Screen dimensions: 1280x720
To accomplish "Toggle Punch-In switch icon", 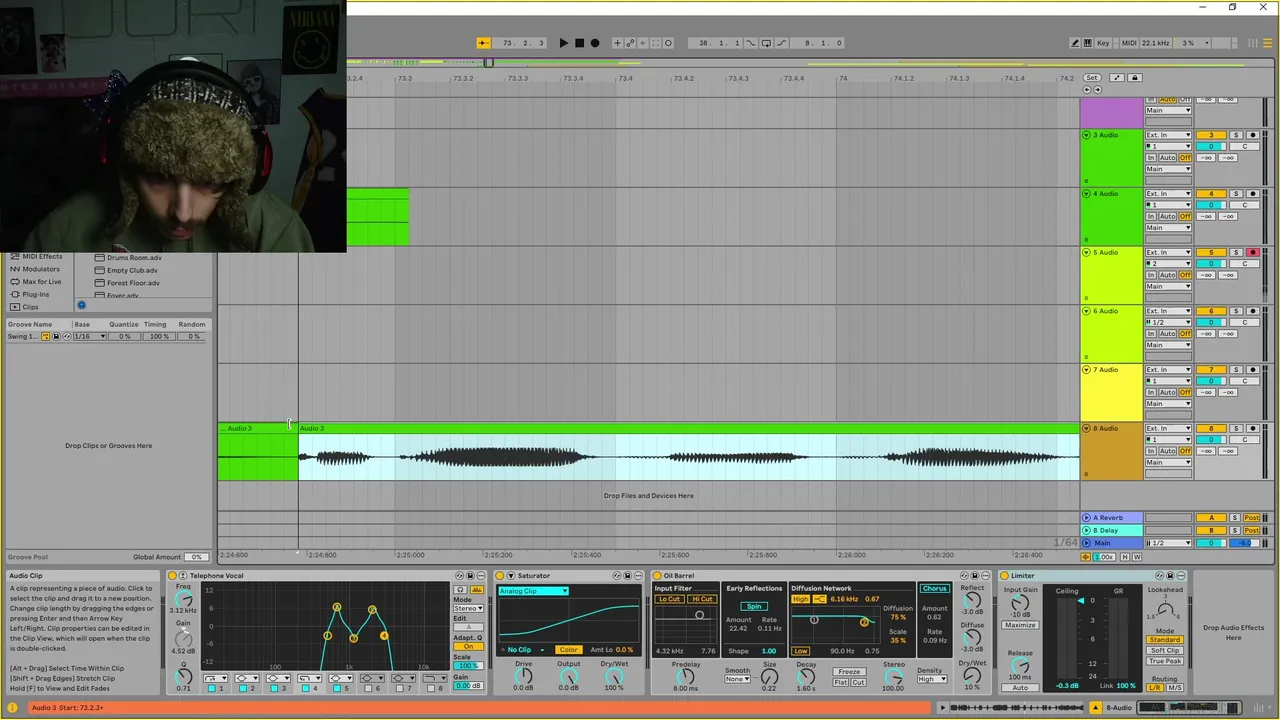I will pyautogui.click(x=752, y=43).
